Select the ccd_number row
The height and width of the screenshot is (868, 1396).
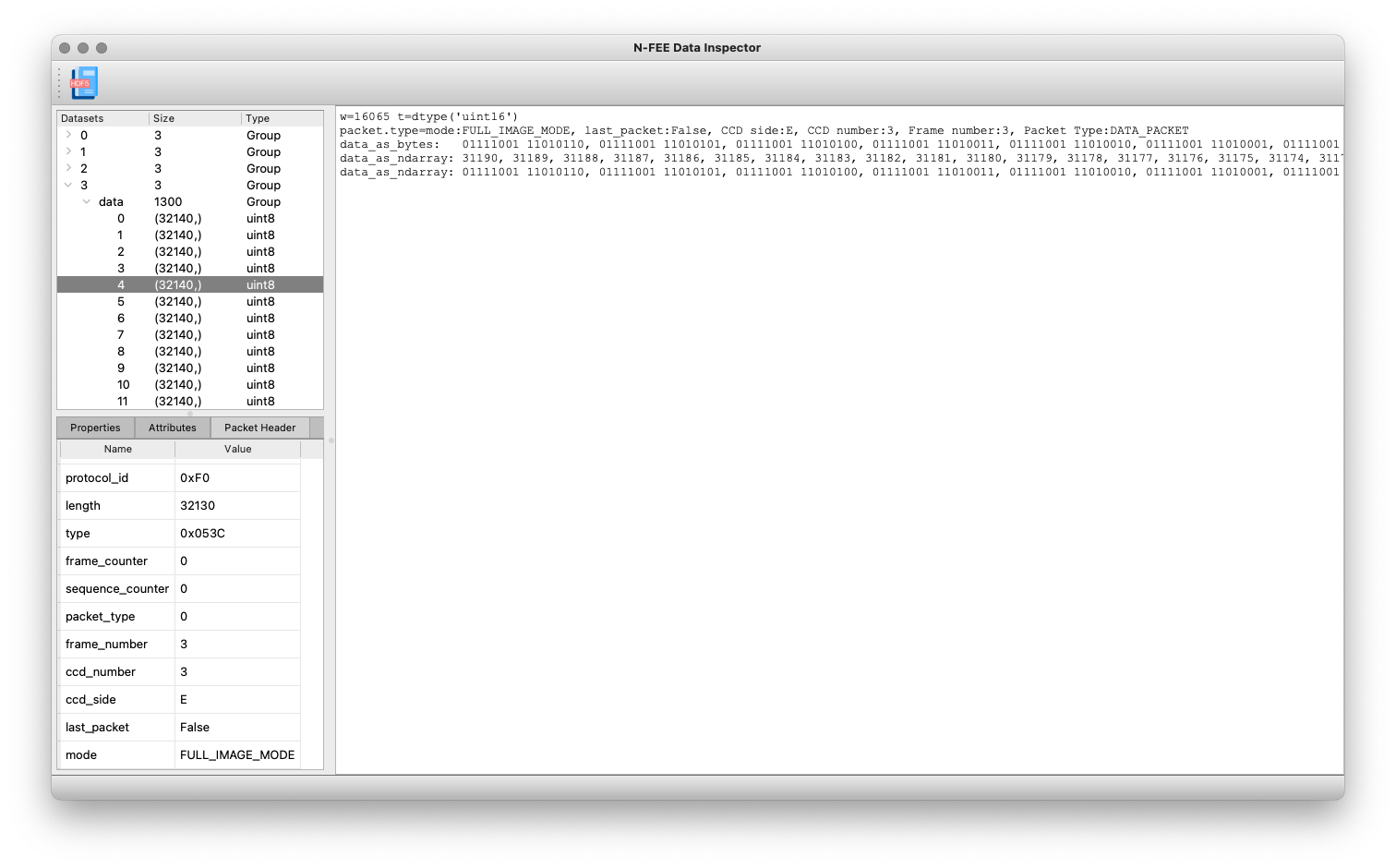pyautogui.click(x=180, y=671)
